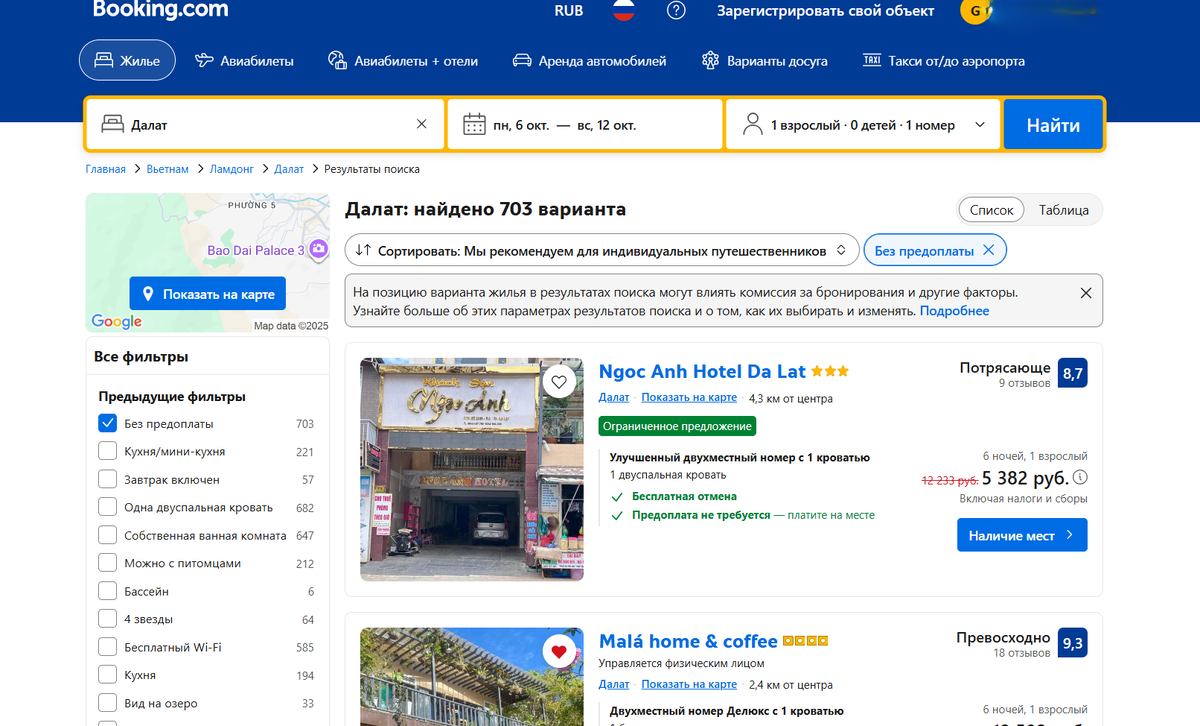Click the Вьетнам breadcrumb link
Viewport: 1200px width, 726px height.
167,169
